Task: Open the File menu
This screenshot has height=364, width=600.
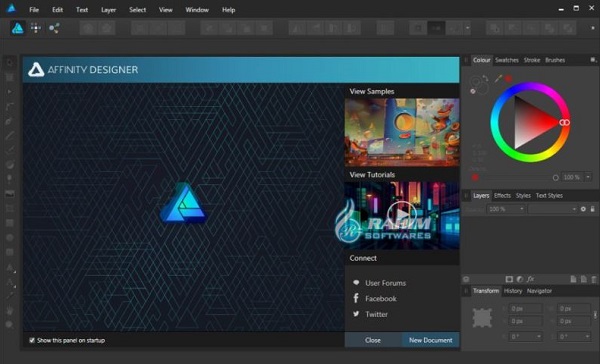Action: click(x=34, y=10)
